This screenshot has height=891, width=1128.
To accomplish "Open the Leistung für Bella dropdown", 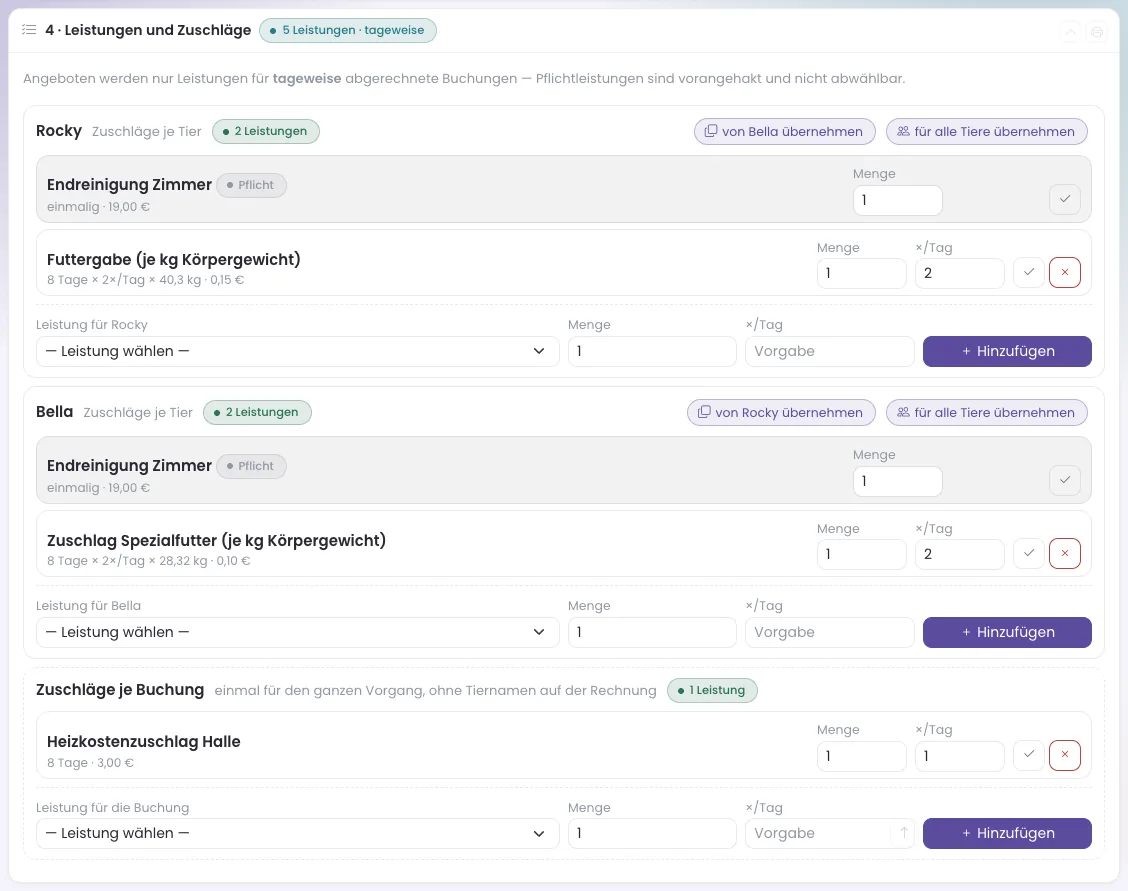I will (x=297, y=632).
